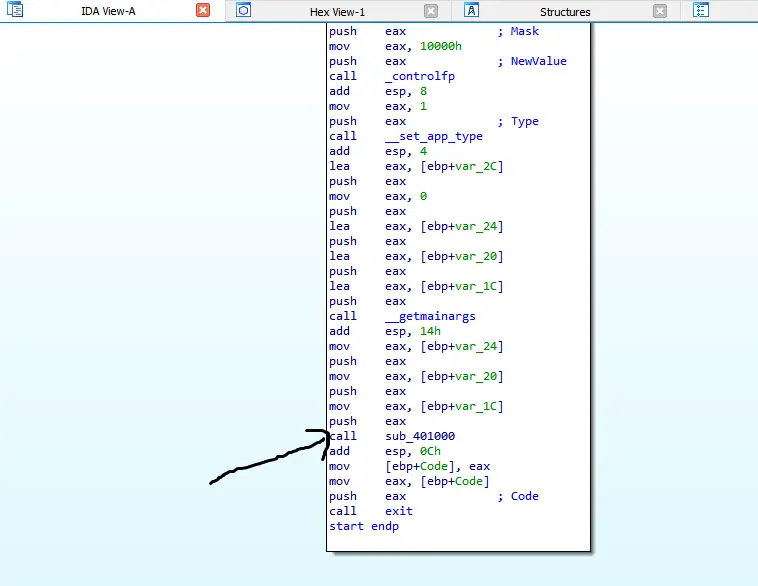This screenshot has height=586, width=758.
Task: Click the '; Mask' comment
Action: pyautogui.click(x=518, y=31)
